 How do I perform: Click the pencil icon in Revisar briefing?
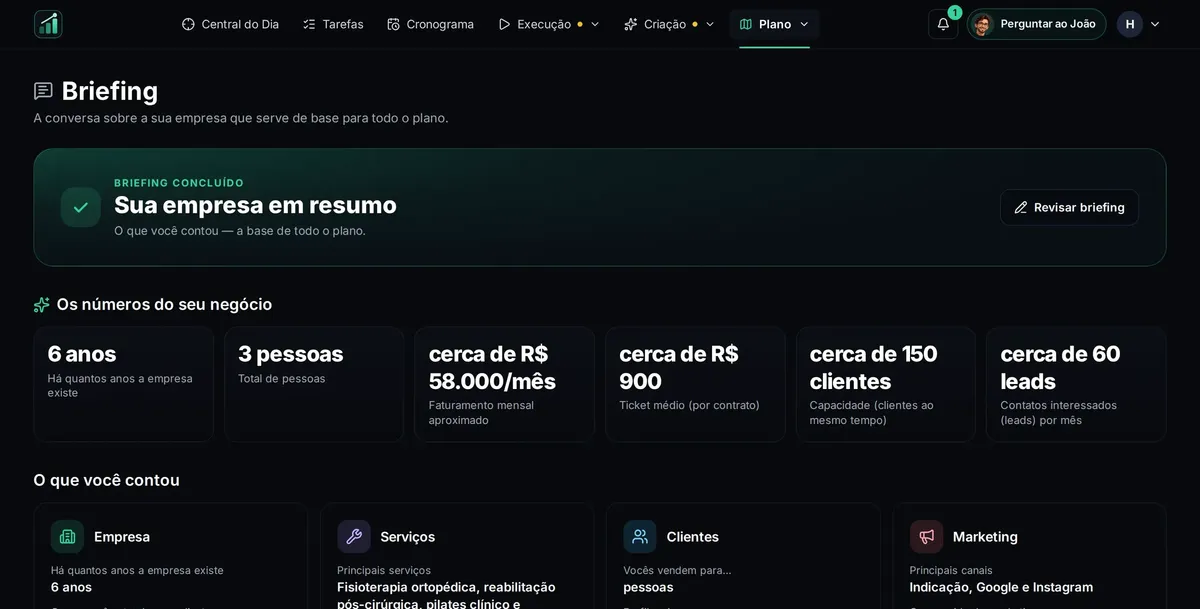coord(1021,207)
